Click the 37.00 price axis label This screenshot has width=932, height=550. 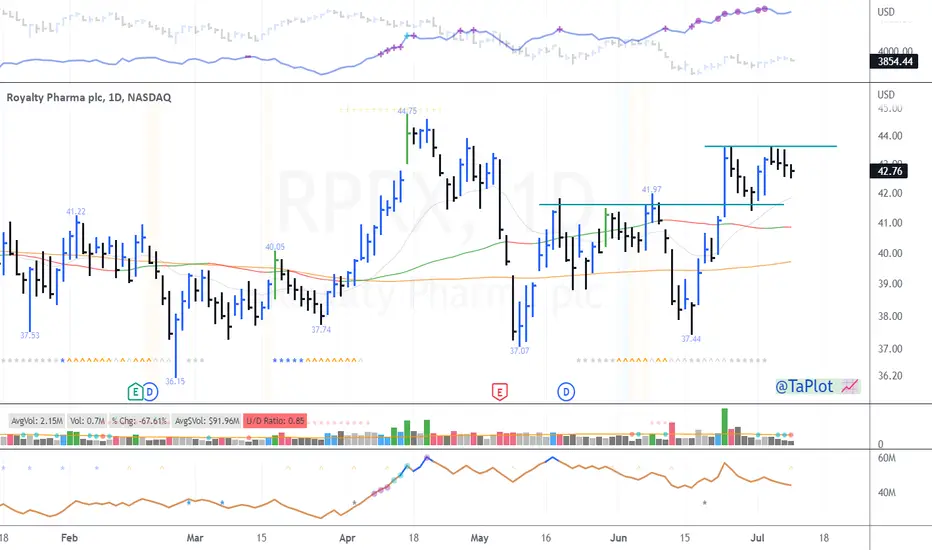click(x=890, y=349)
